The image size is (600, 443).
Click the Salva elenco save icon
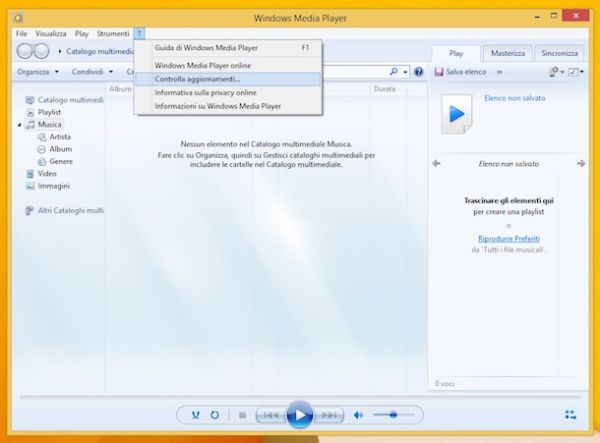tap(438, 72)
